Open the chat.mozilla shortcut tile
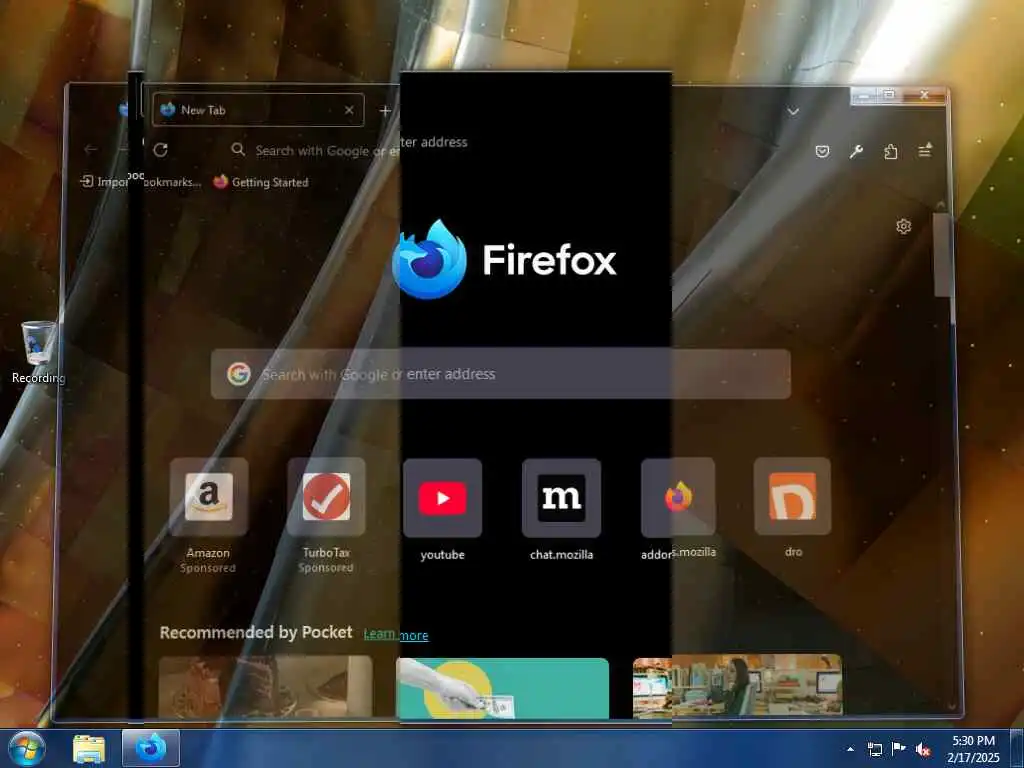 pyautogui.click(x=562, y=498)
